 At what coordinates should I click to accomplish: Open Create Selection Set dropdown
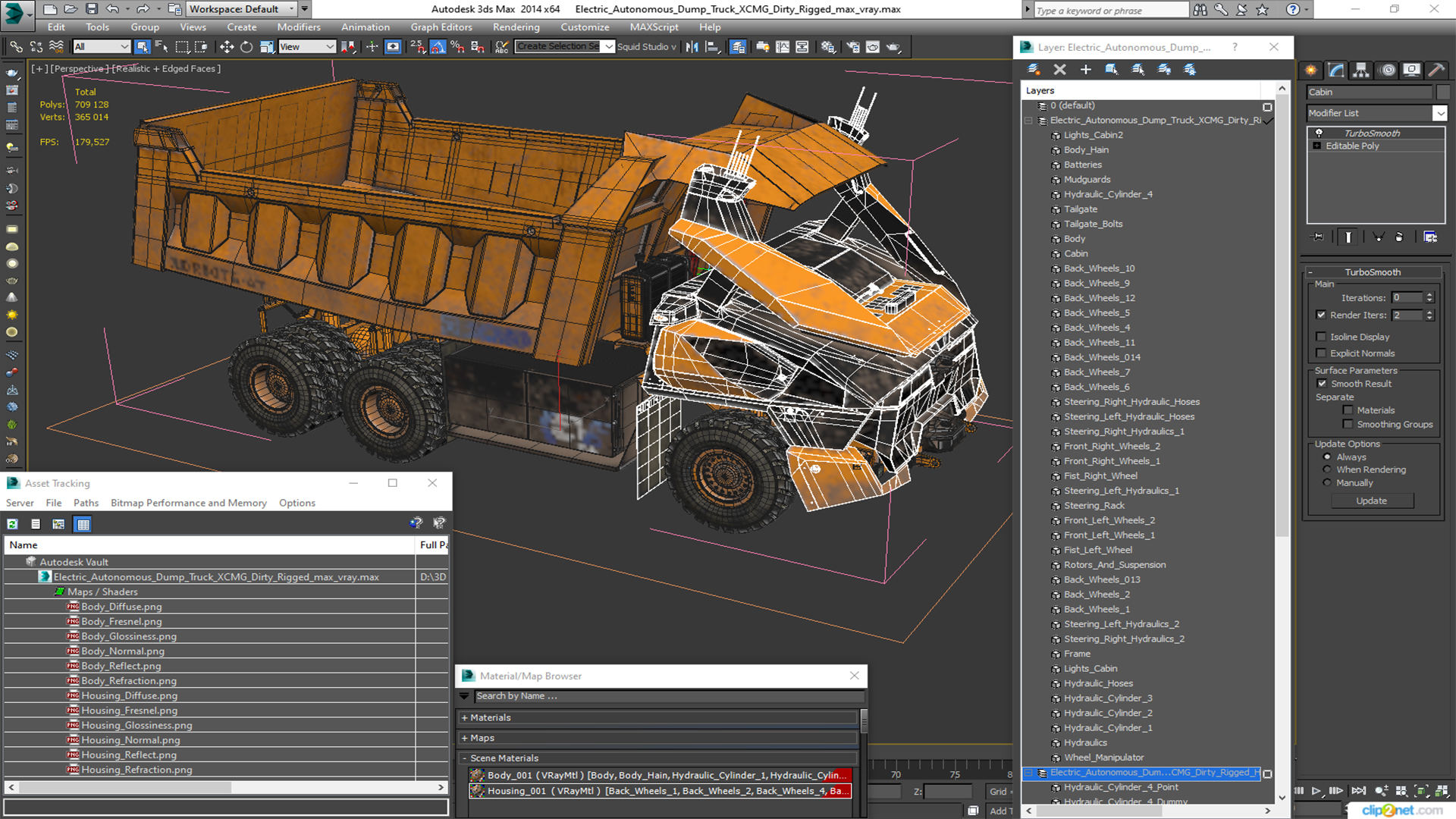609,47
